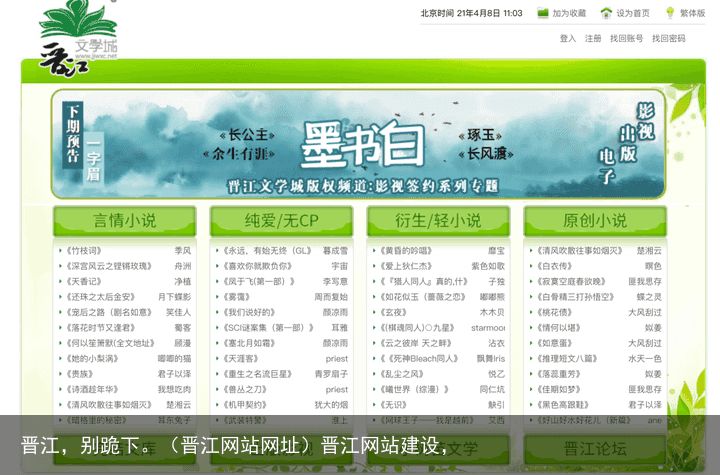Click author 月下蝶影

tap(174, 297)
